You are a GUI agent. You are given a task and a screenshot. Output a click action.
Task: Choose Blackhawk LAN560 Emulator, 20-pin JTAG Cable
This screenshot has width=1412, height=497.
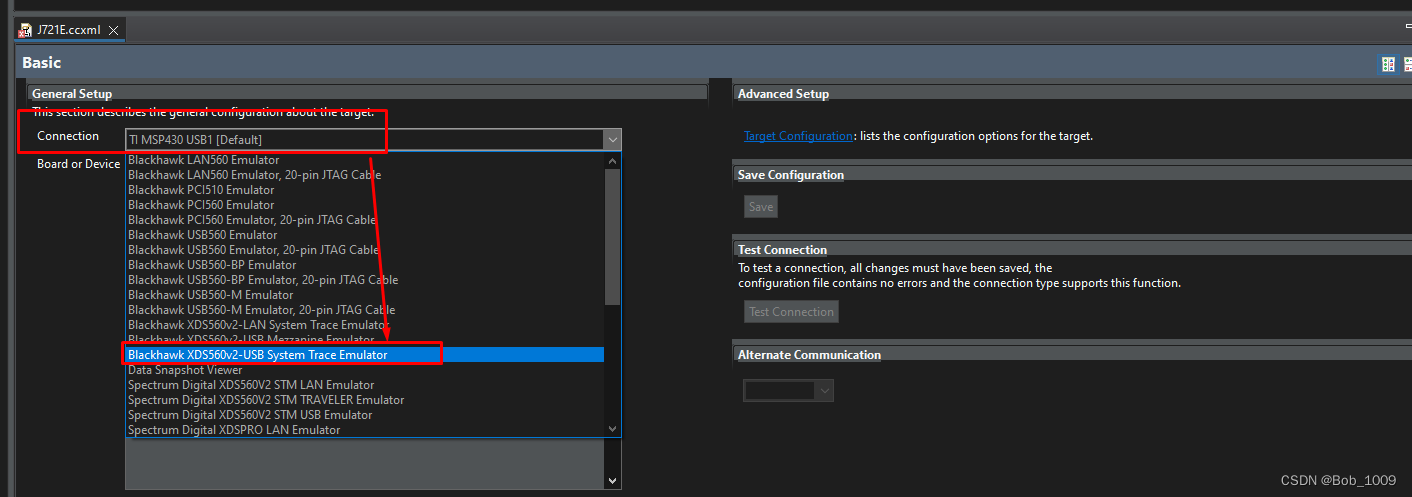(365, 175)
